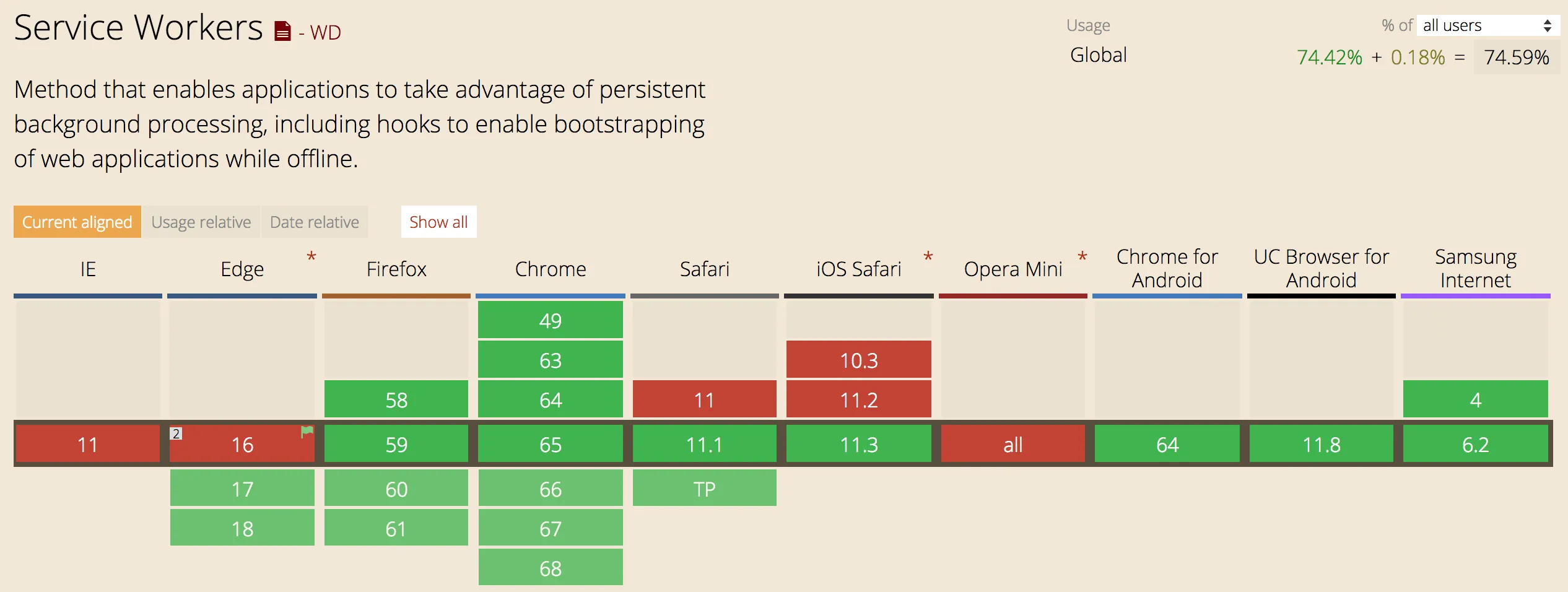Click the asterisk note next to iOS Safari
Viewport: 1568px width, 592px height.
coord(928,256)
